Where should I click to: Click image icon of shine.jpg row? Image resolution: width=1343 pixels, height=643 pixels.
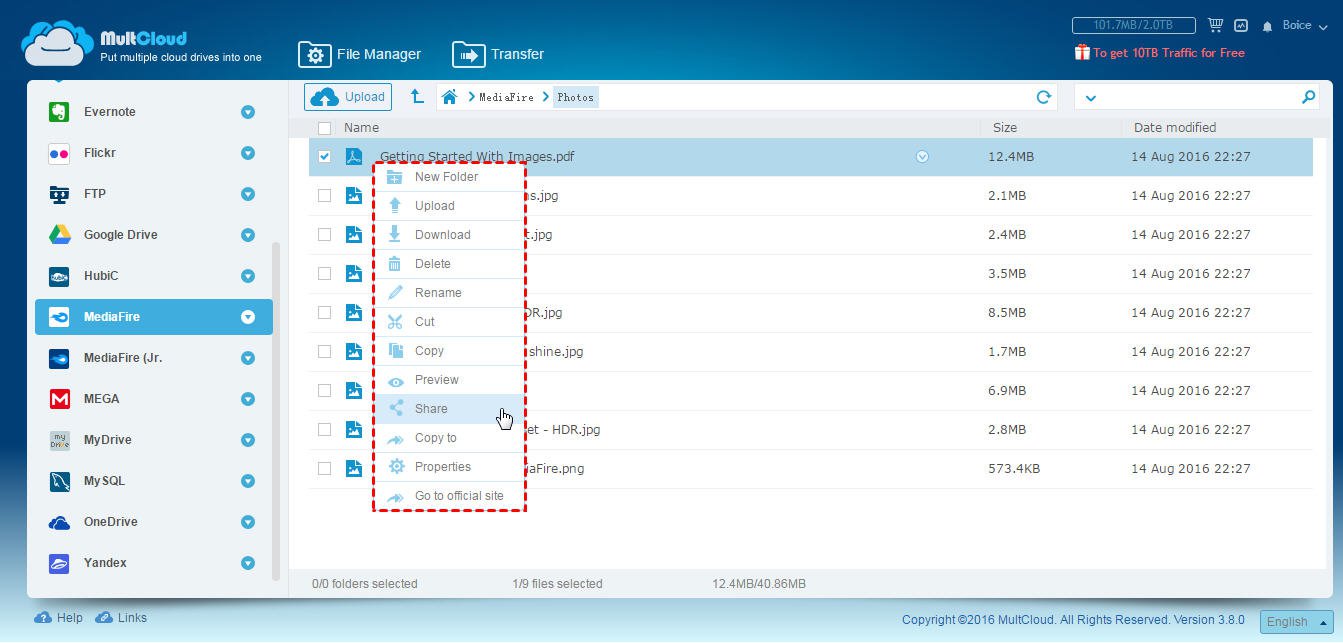353,351
